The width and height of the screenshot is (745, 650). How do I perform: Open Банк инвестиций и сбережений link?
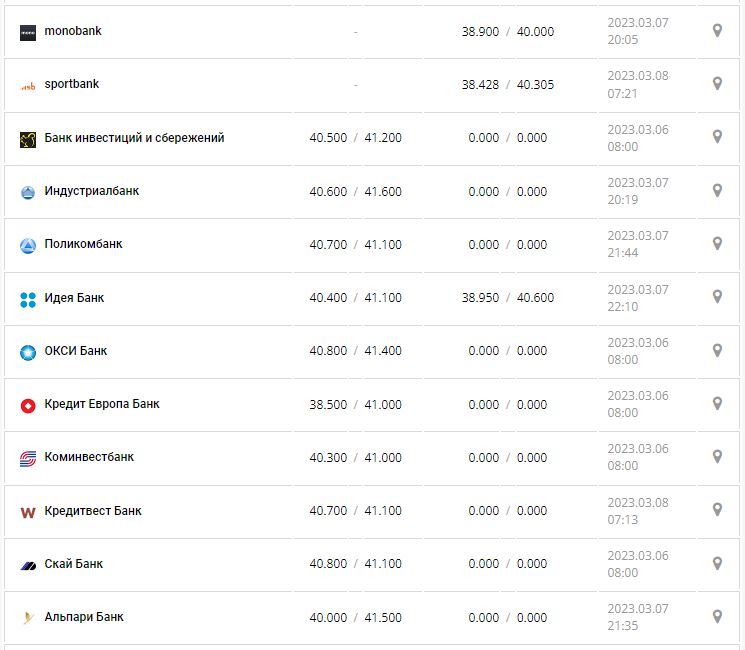tap(134, 138)
